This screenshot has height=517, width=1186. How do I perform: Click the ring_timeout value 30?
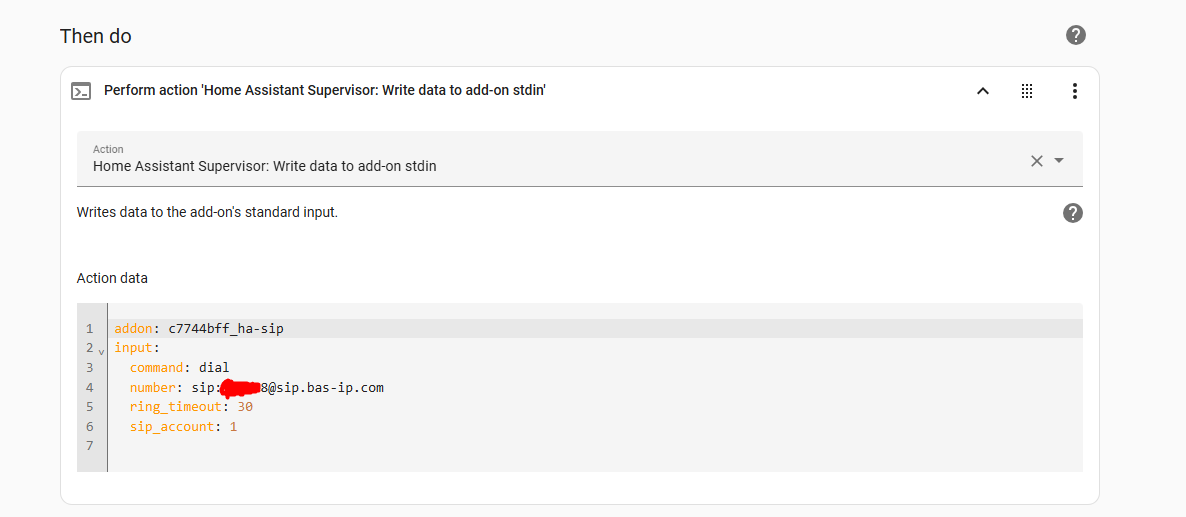[245, 407]
